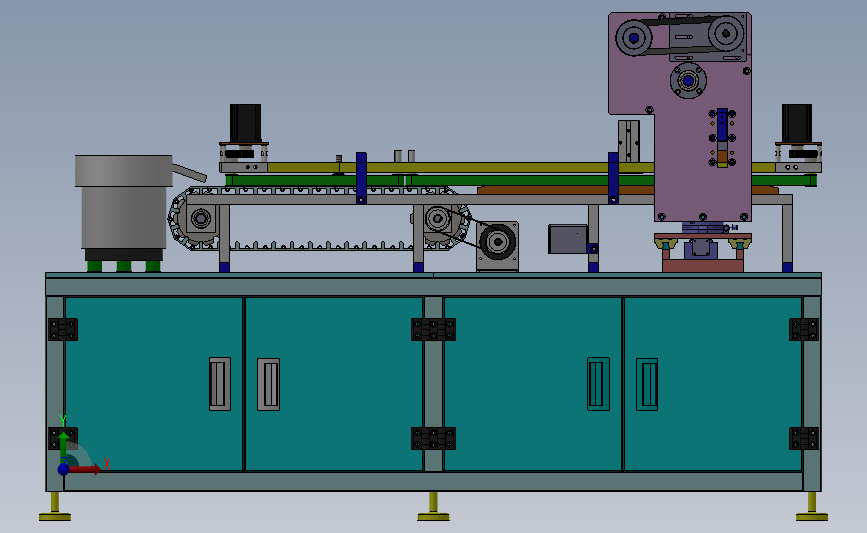The width and height of the screenshot is (867, 533).
Task: Select the center yellow leveling foot
Action: click(434, 507)
